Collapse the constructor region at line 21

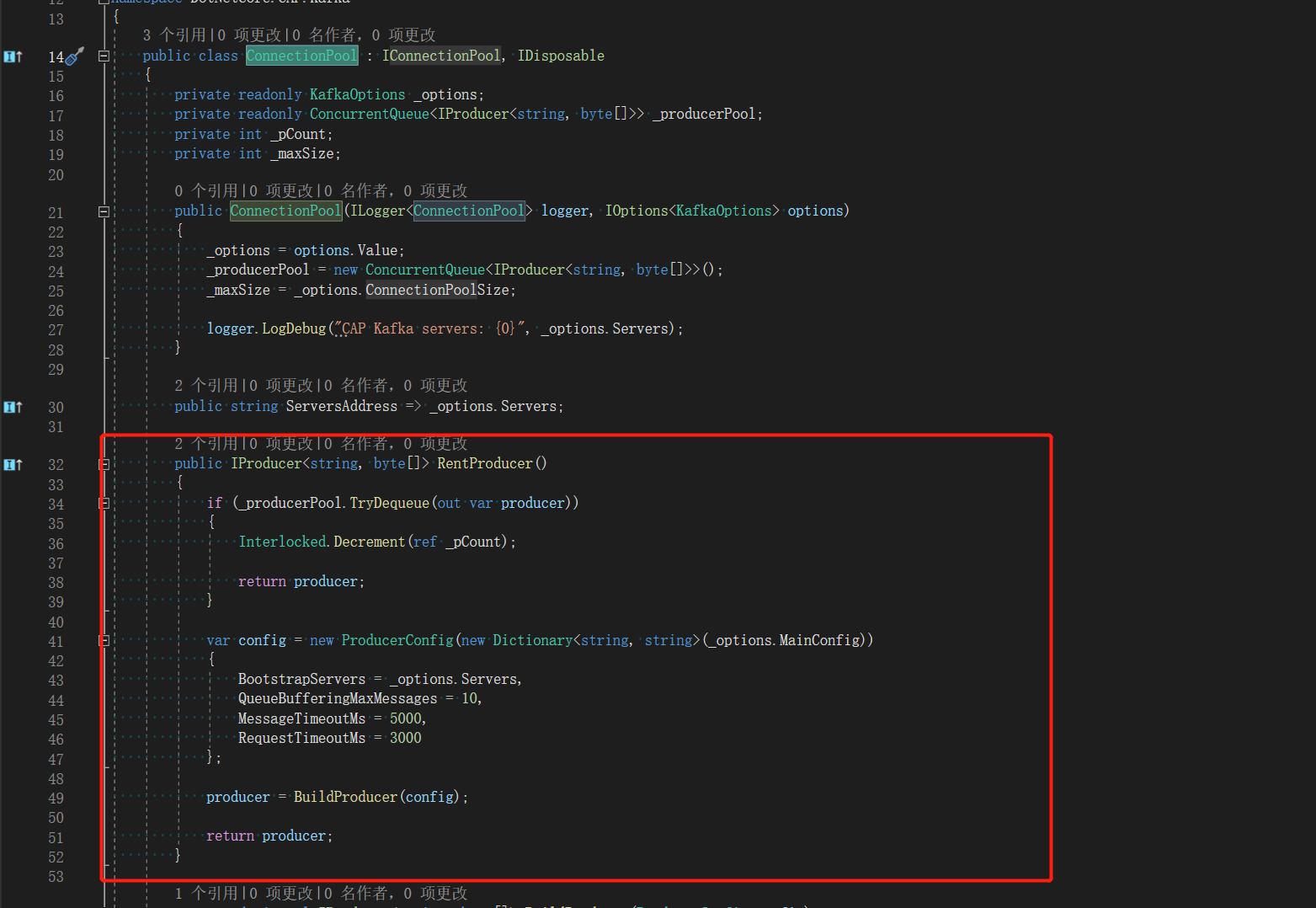[103, 211]
